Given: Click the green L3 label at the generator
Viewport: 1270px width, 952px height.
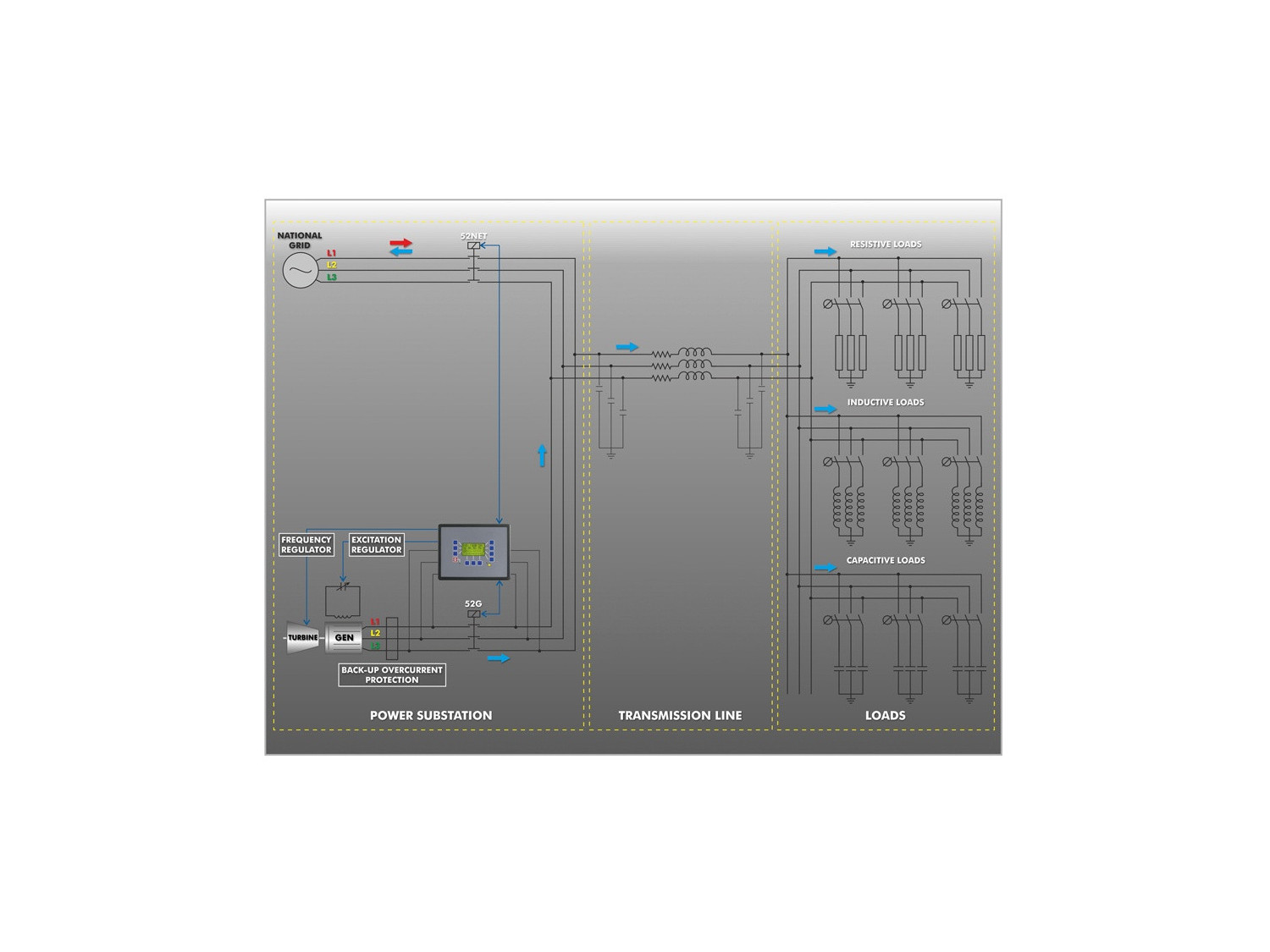Looking at the screenshot, I should click(x=375, y=646).
